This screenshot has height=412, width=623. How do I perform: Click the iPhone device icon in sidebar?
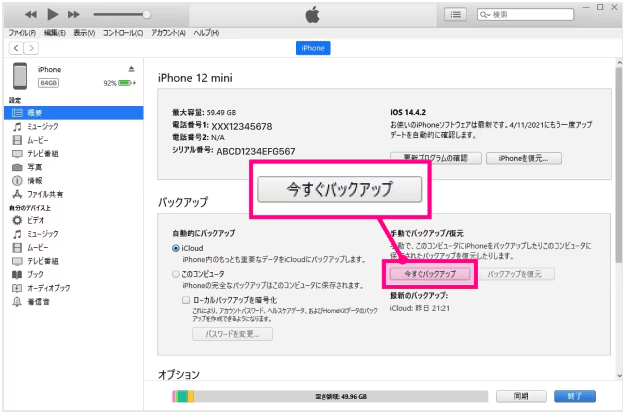click(x=20, y=76)
